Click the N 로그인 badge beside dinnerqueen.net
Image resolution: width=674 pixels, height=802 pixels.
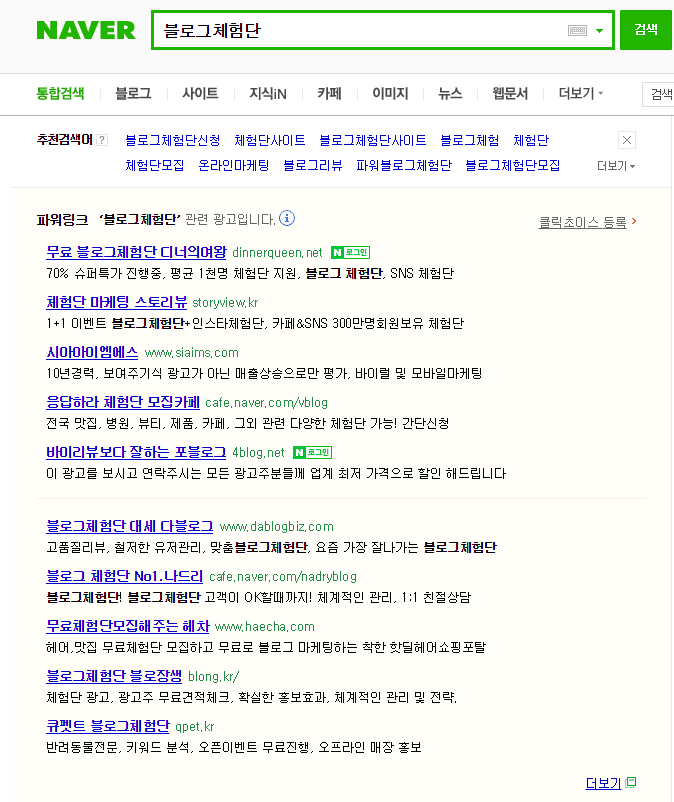click(x=350, y=252)
